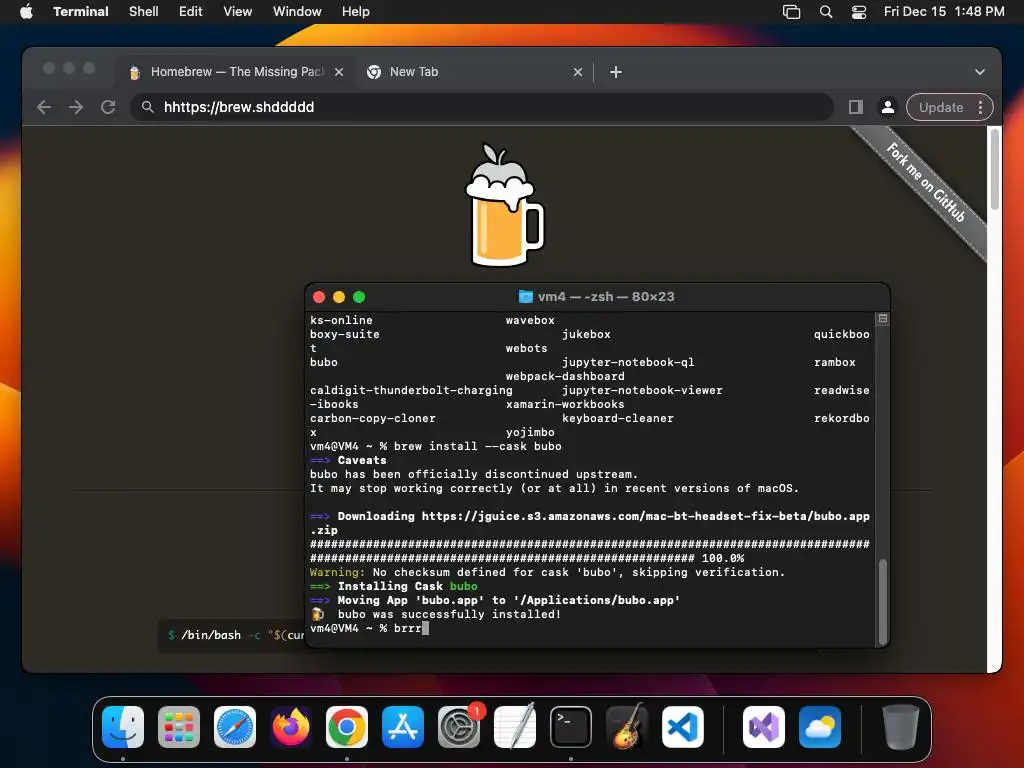Toggle the Chrome side panel
1024x768 pixels.
[856, 107]
